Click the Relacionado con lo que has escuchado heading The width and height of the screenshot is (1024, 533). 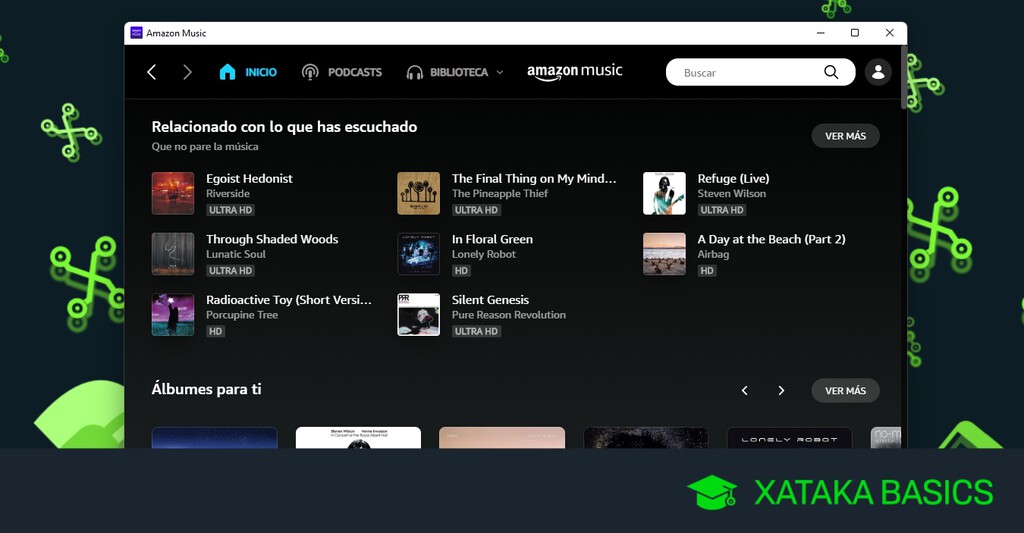284,127
